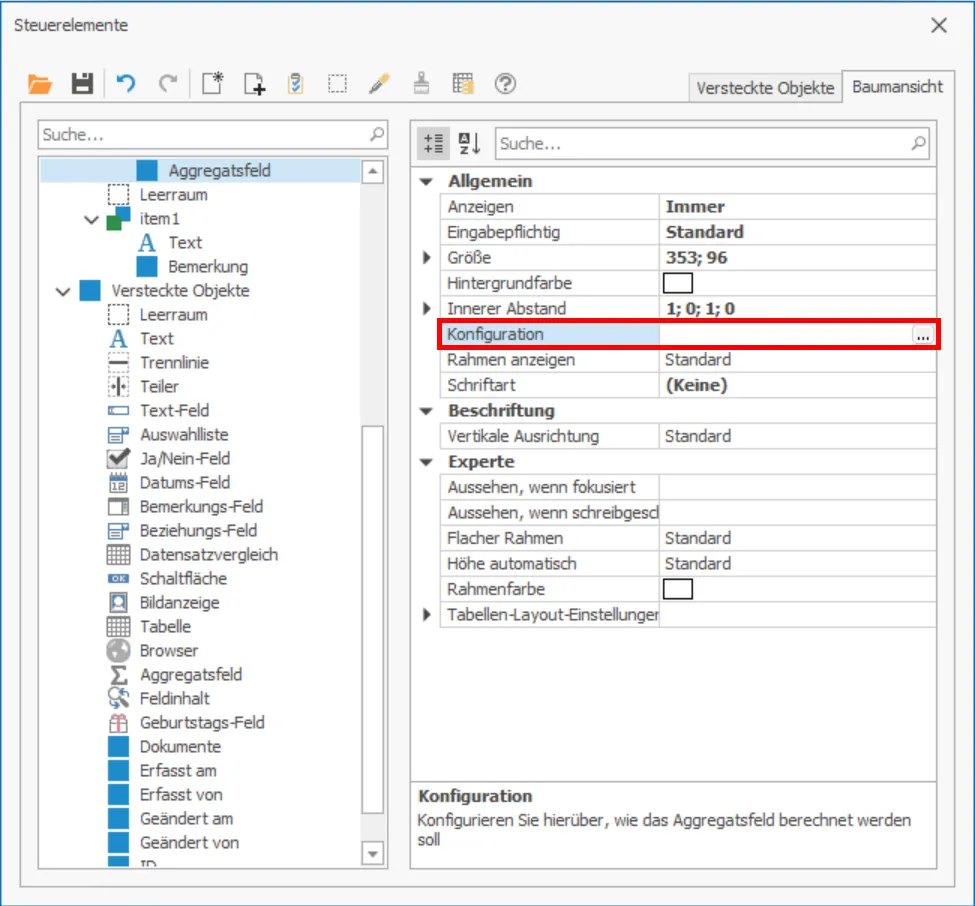Collapse the Beschriftung property group
The image size is (975, 906).
[427, 411]
